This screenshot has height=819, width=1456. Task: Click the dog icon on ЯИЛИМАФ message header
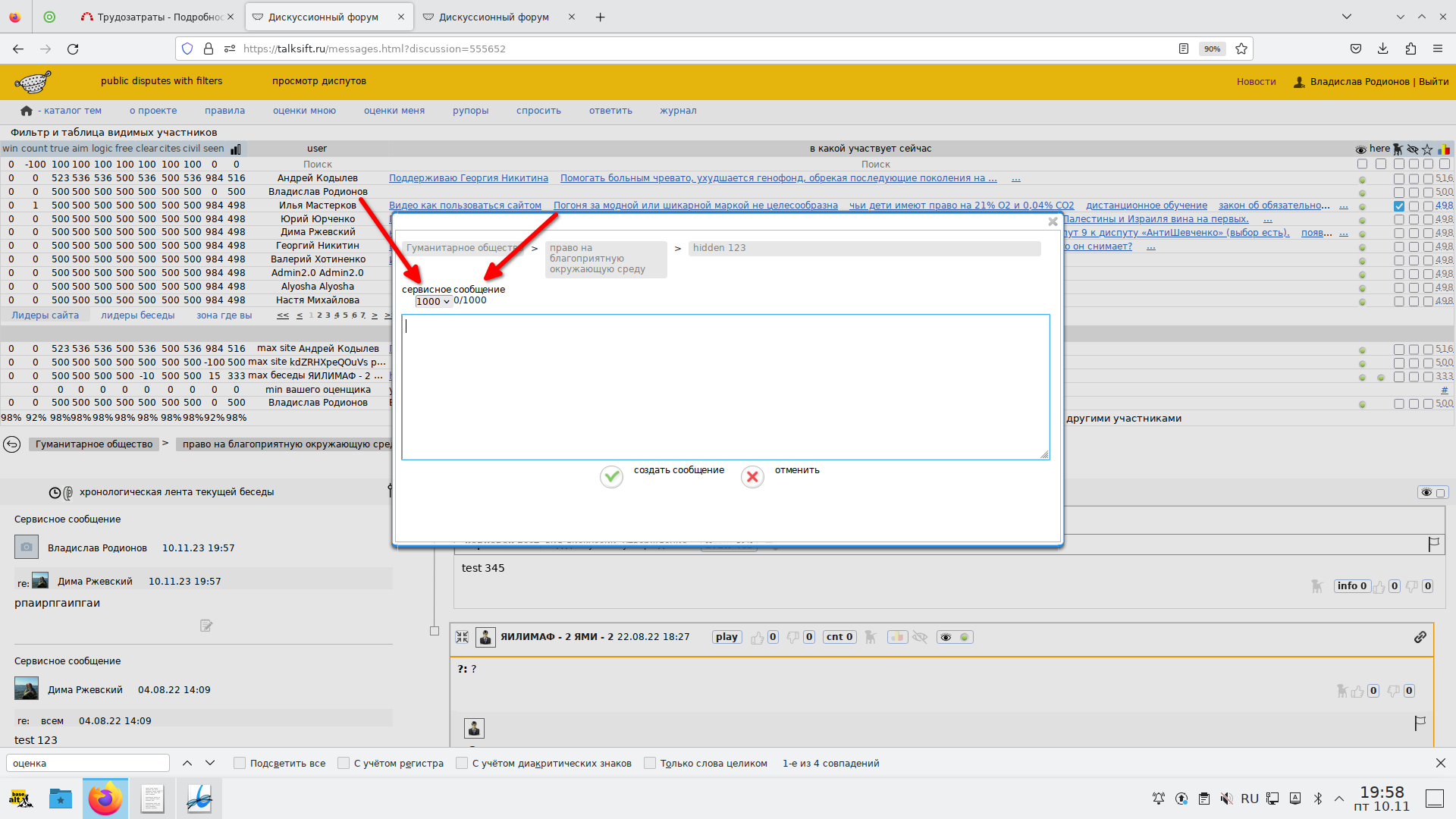871,638
